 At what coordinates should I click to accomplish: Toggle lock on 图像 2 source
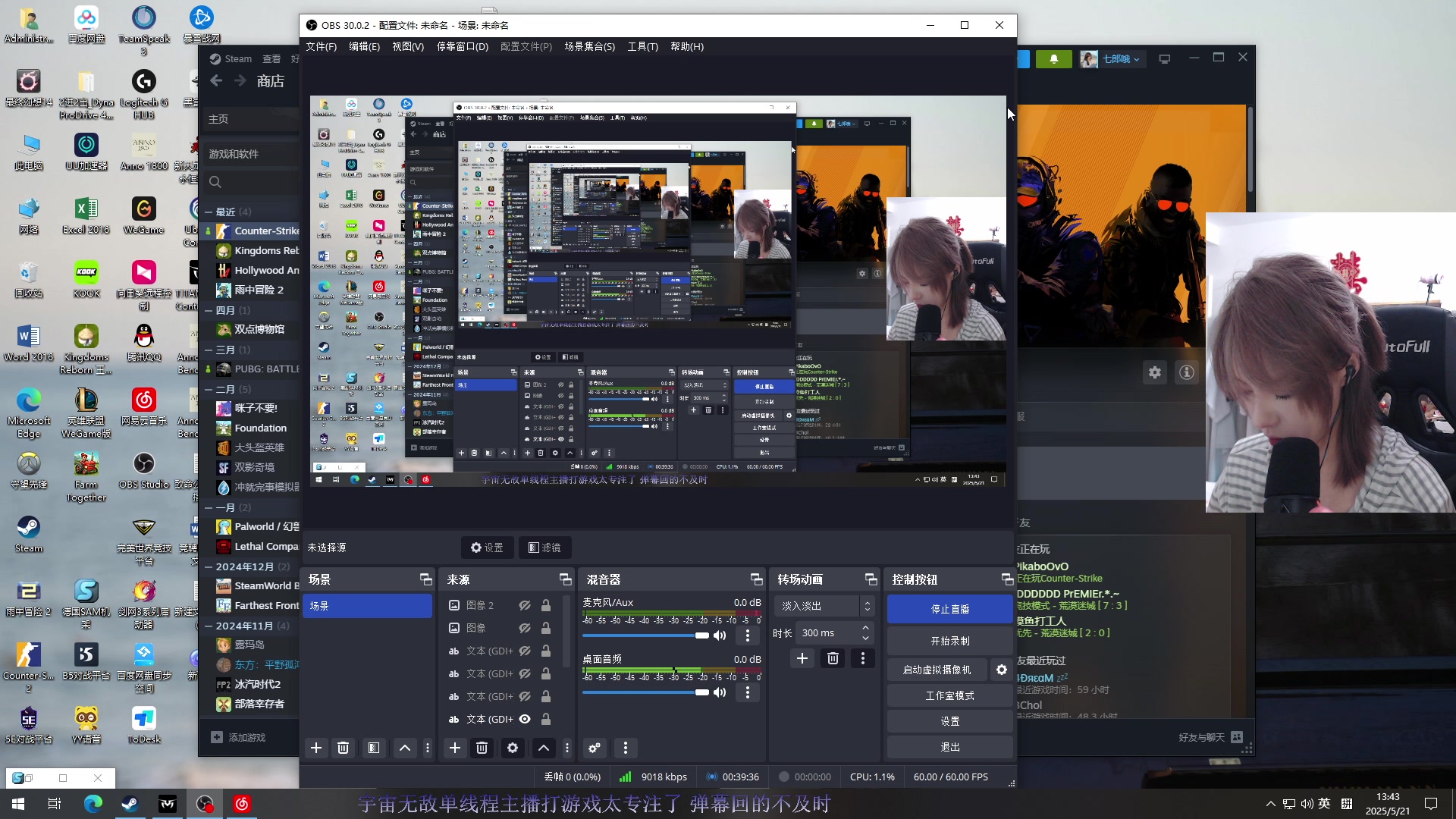(x=546, y=605)
